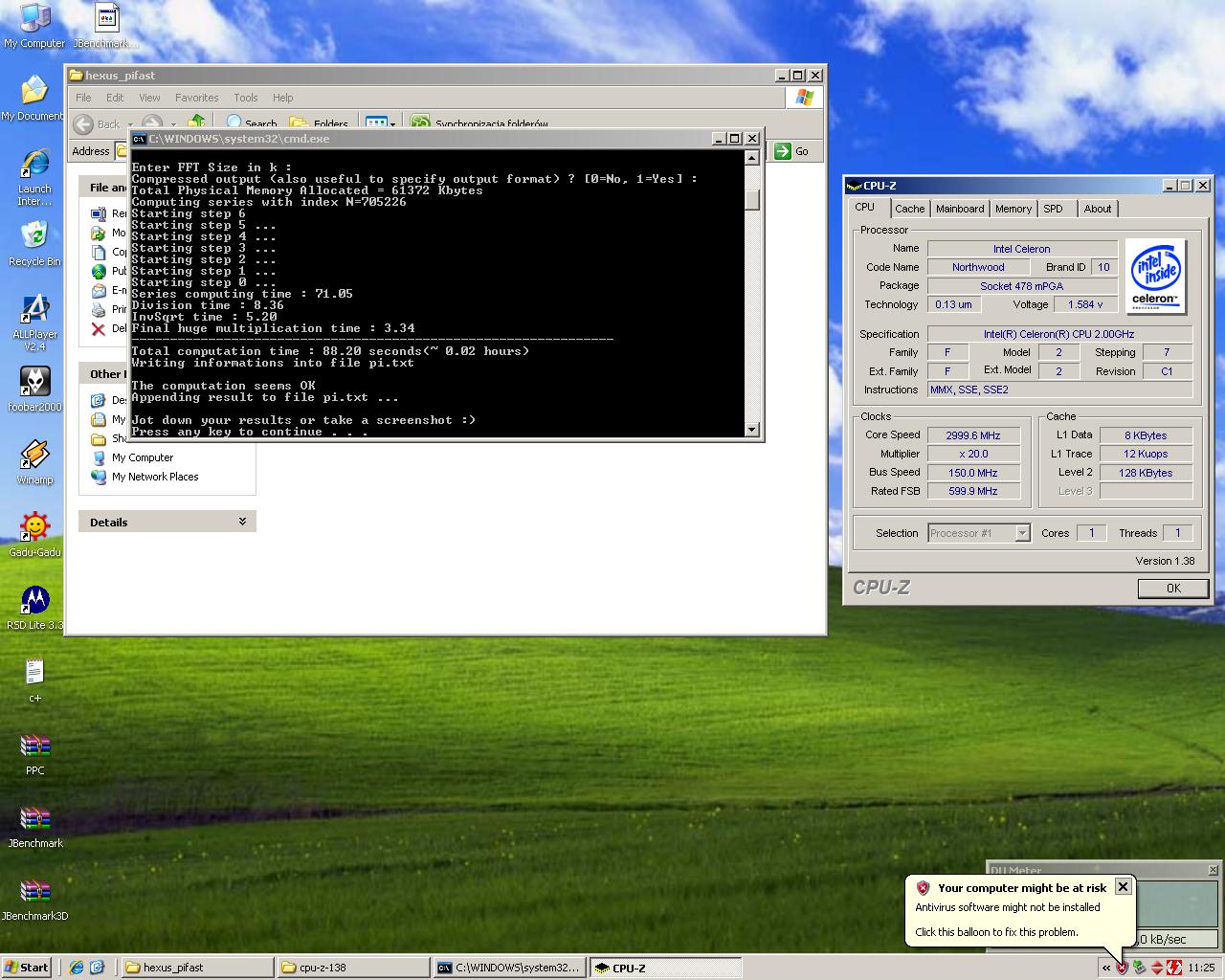The width and height of the screenshot is (1225, 980).
Task: Open the PPC archive icon
Action: click(x=34, y=753)
